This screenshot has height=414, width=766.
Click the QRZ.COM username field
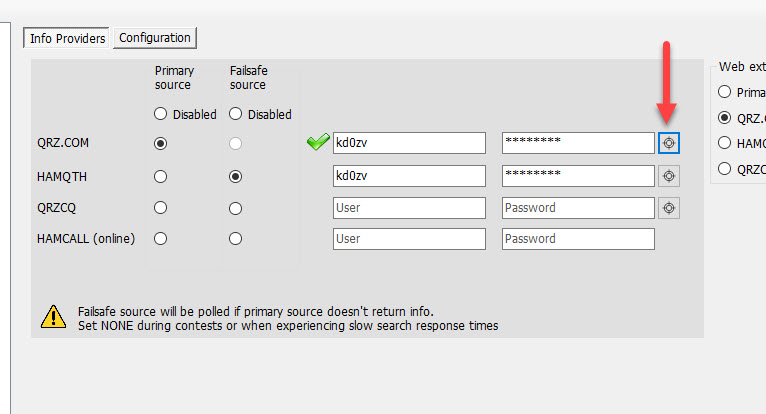click(x=409, y=143)
